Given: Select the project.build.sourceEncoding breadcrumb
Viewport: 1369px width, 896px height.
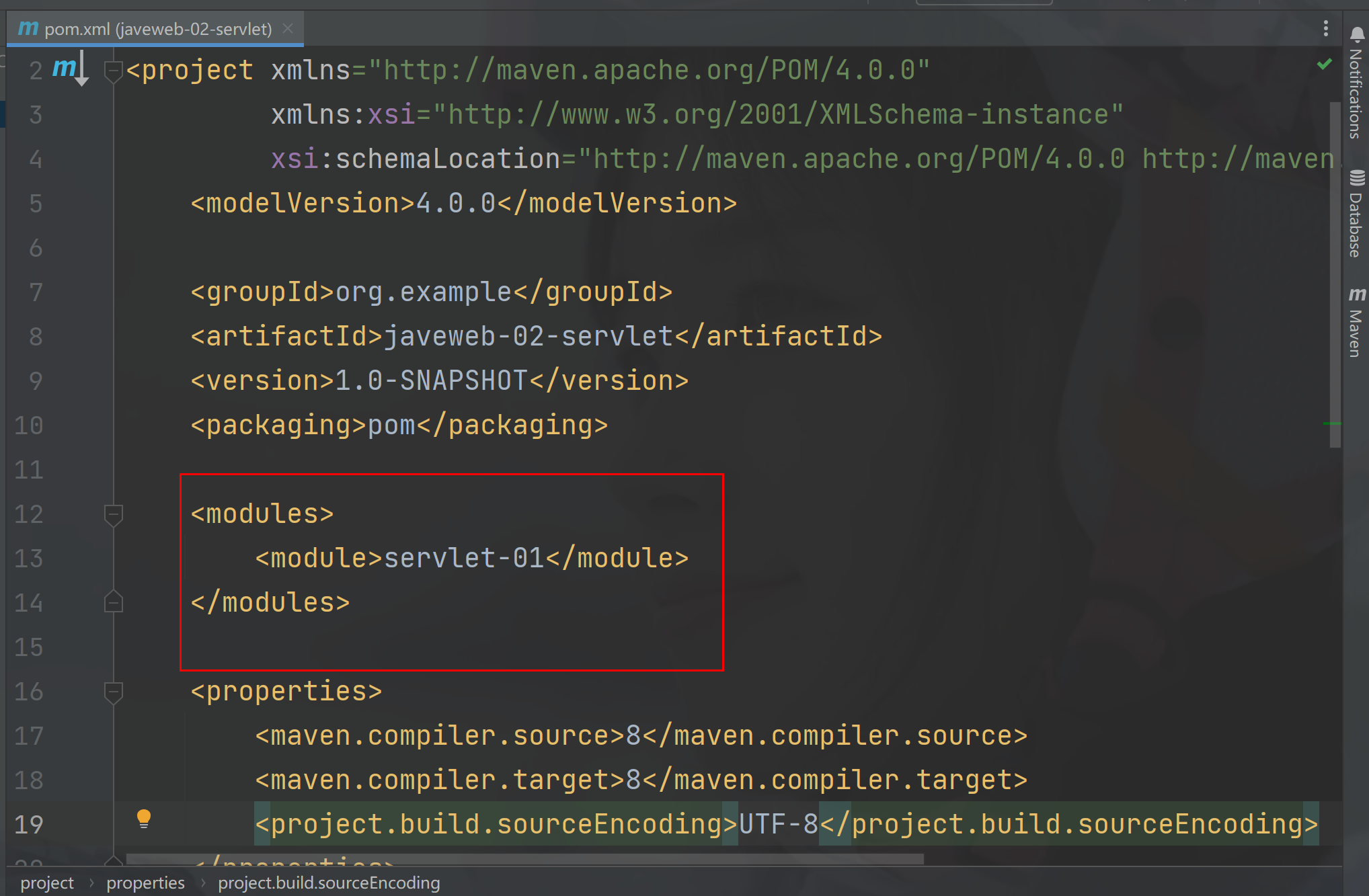Looking at the screenshot, I should (329, 883).
